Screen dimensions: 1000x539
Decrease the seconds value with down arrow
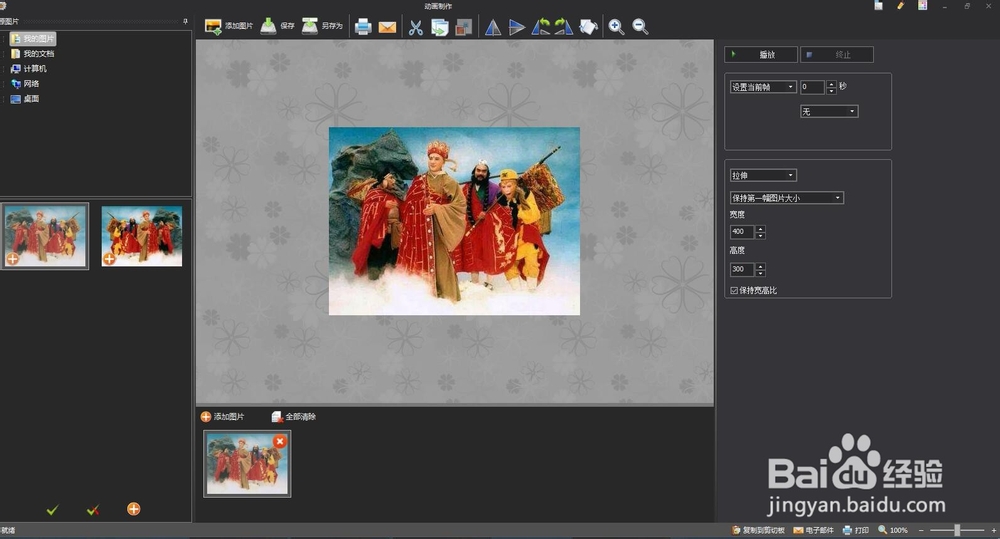tap(831, 91)
